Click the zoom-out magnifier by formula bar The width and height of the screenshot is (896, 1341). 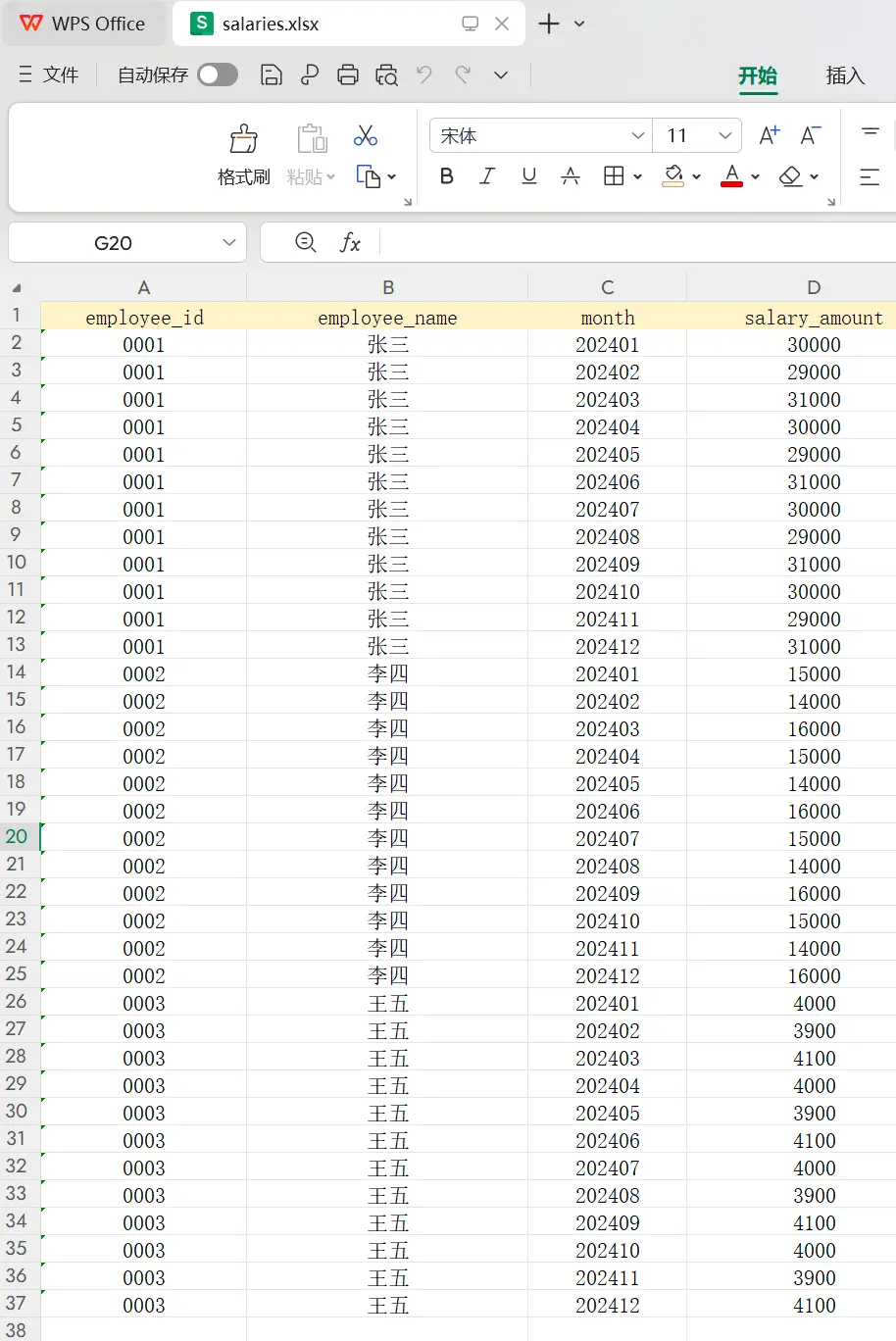tap(306, 242)
